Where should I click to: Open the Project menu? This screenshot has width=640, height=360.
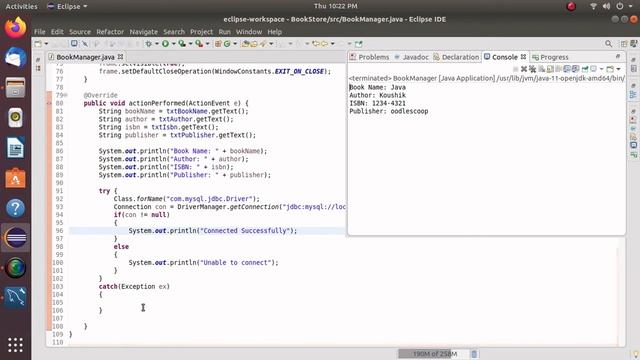[201, 32]
